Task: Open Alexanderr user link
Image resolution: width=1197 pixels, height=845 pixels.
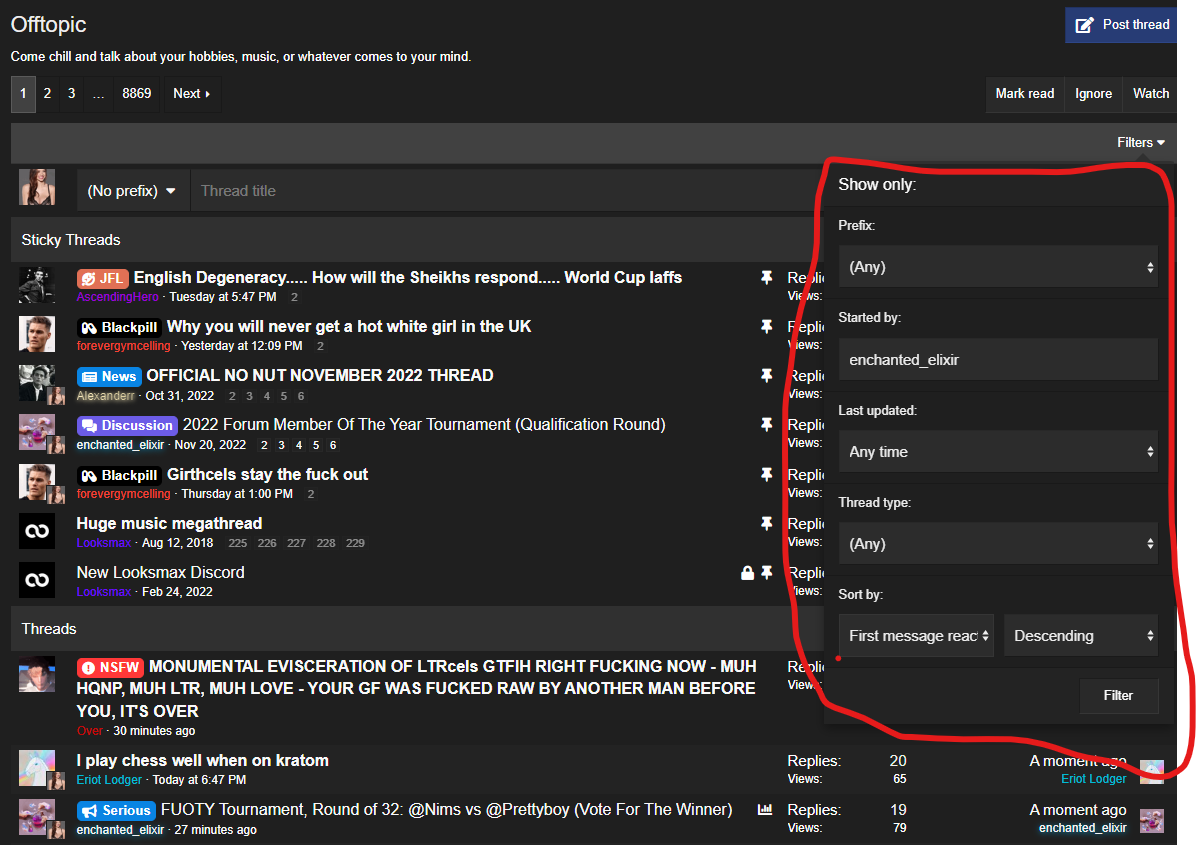Action: tap(105, 396)
